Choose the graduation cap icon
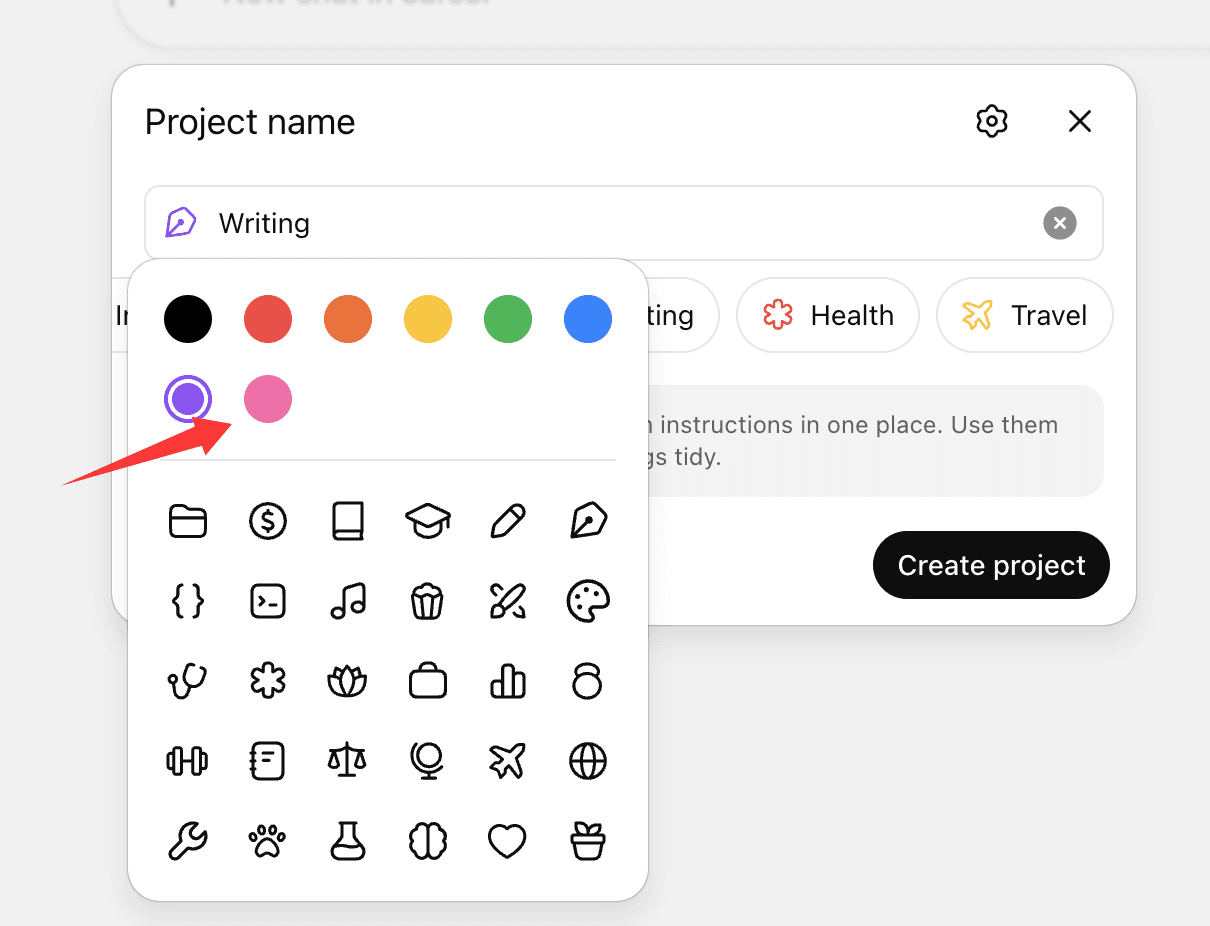The width and height of the screenshot is (1210, 926). coord(428,521)
